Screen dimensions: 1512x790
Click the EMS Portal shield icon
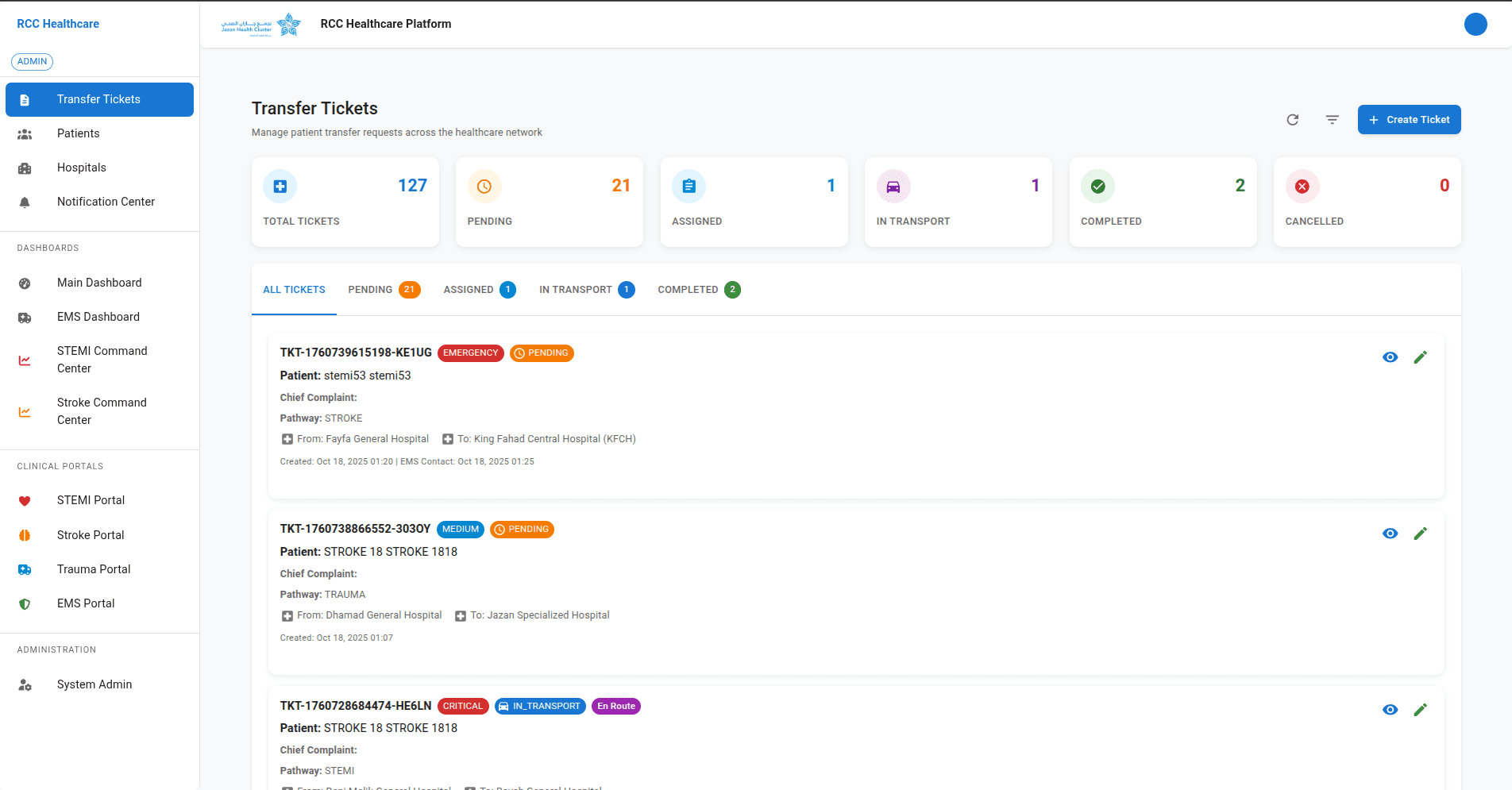25,603
